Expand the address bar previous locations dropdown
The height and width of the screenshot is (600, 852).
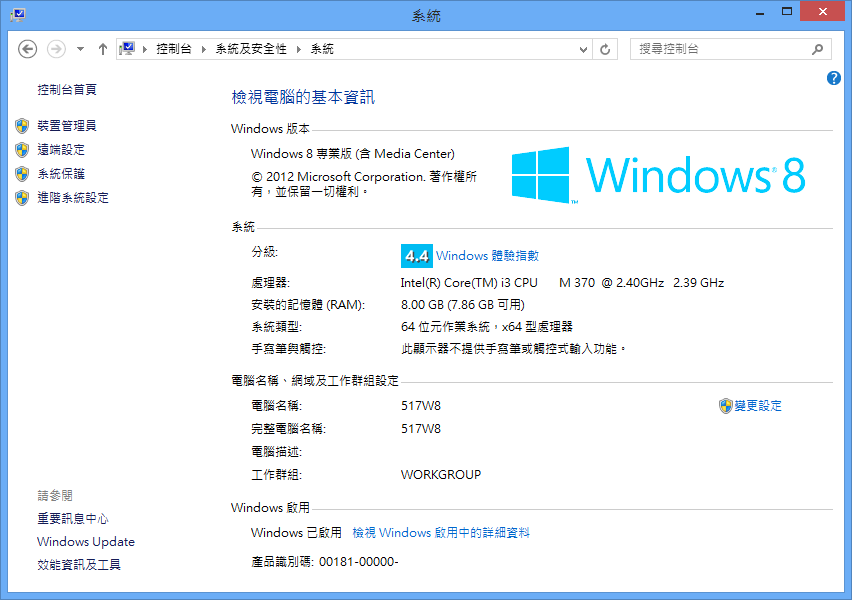click(584, 49)
